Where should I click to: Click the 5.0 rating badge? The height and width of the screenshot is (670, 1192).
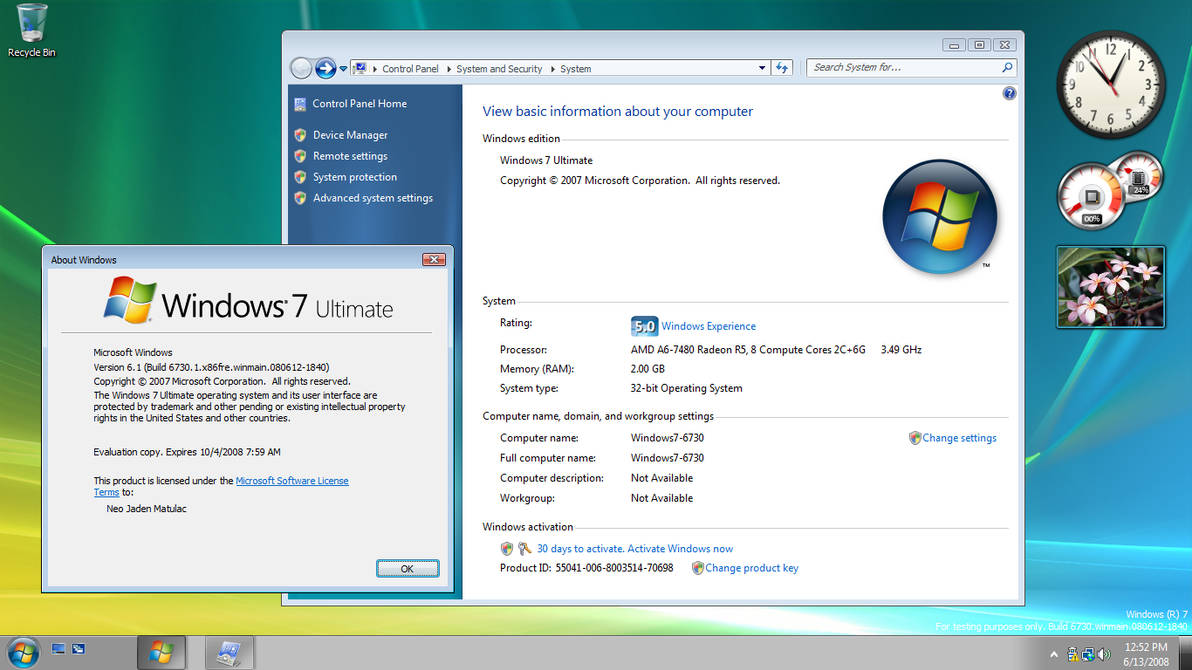644,326
